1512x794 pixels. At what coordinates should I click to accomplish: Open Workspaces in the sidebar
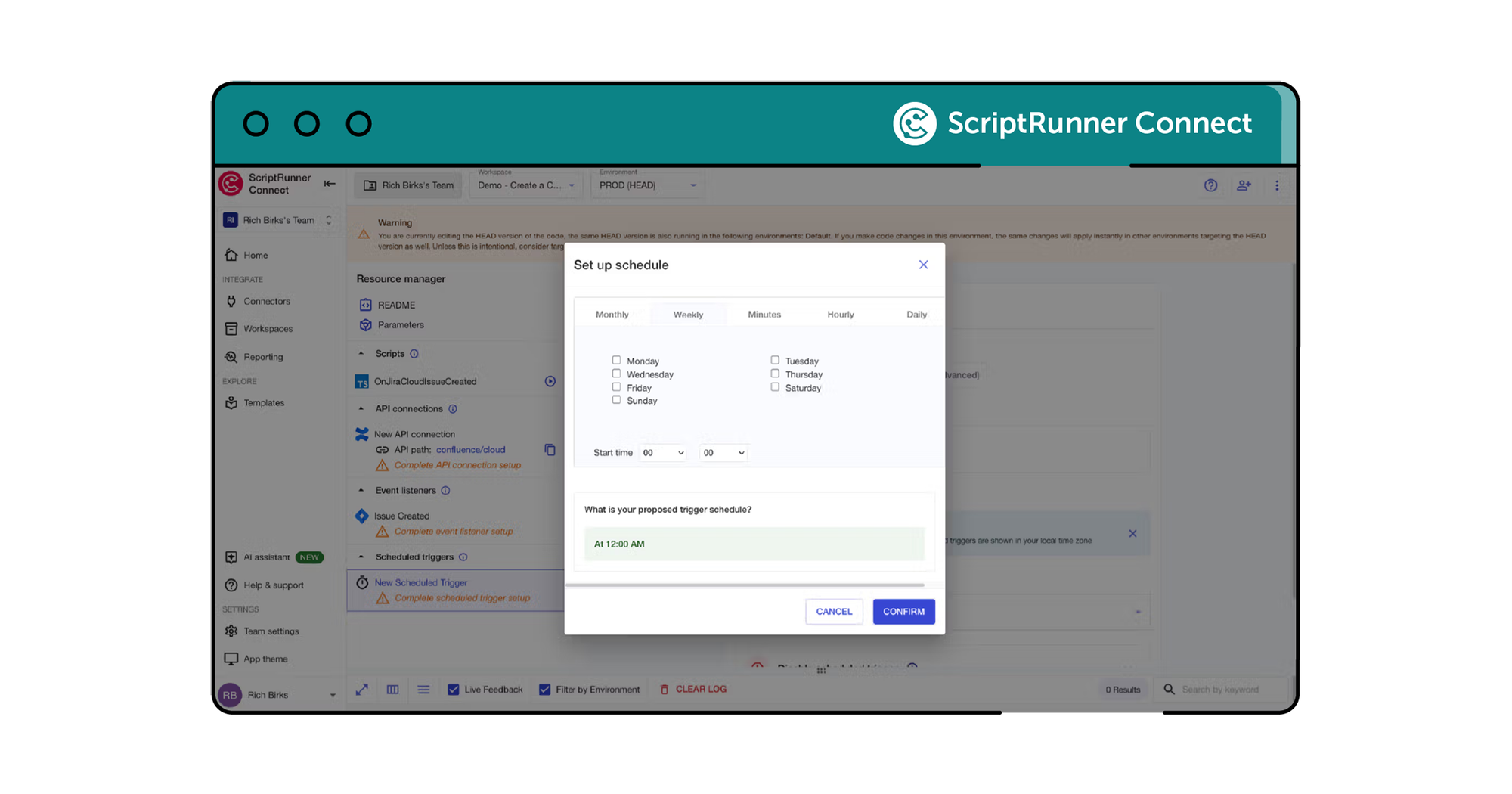coord(259,329)
